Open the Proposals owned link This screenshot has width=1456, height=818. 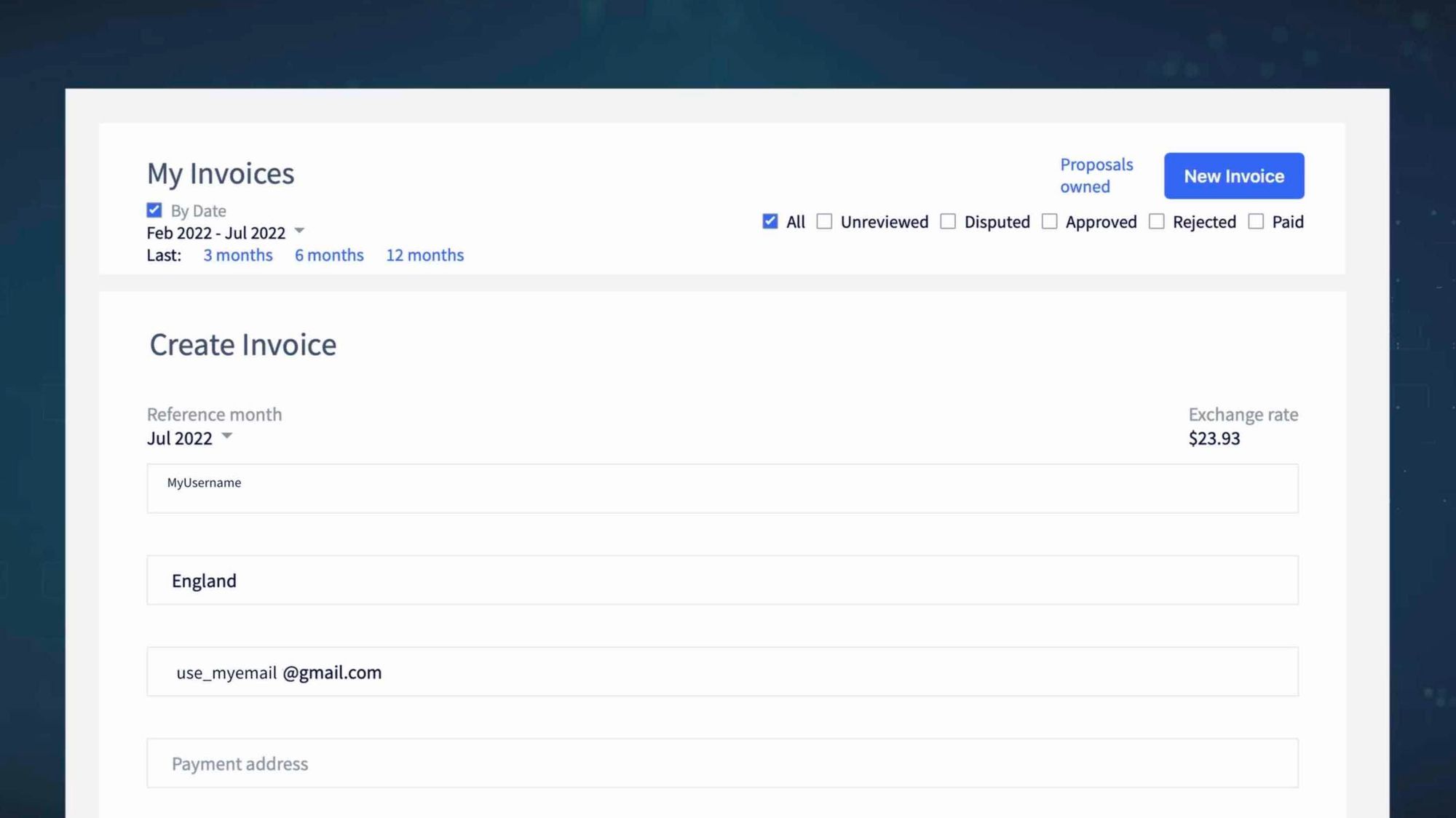coord(1096,175)
